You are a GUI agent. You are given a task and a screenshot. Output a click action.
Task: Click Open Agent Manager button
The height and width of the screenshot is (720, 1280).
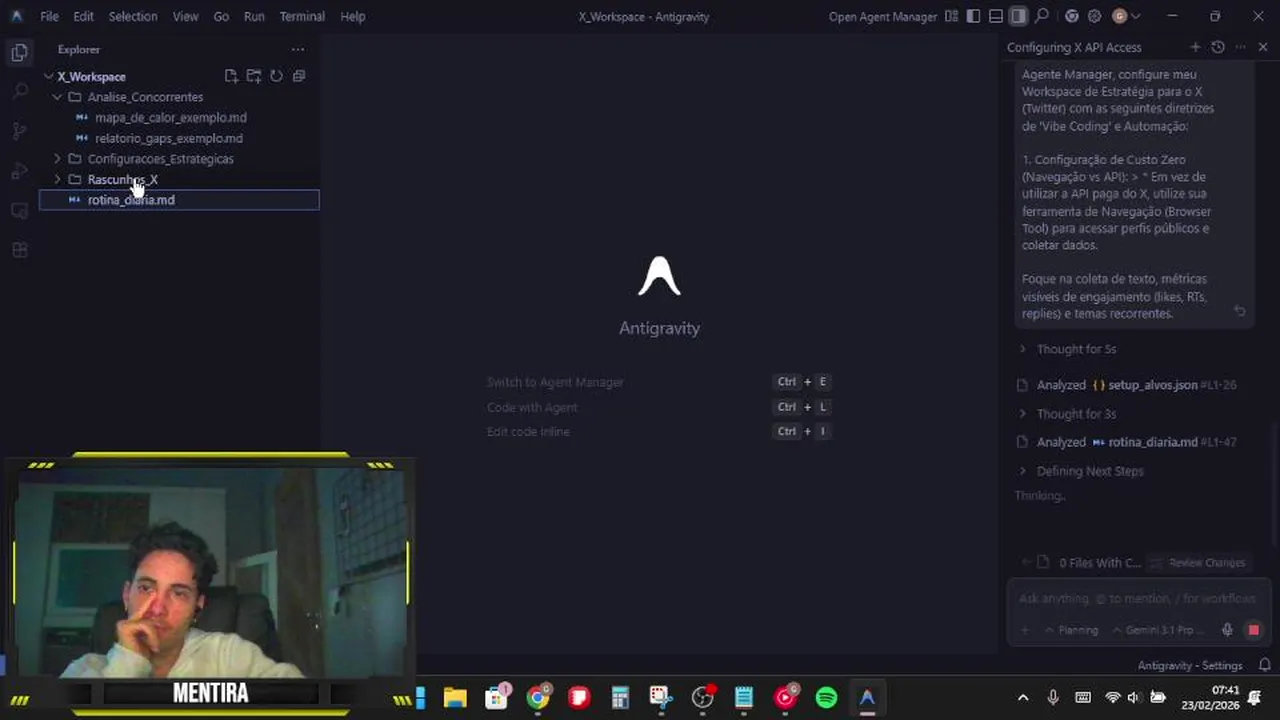883,16
